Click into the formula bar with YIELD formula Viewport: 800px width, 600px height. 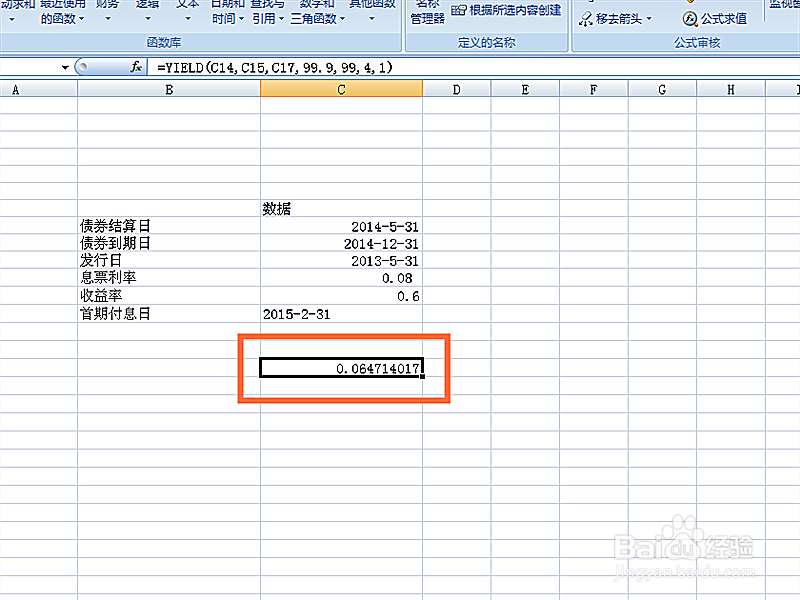coord(473,67)
